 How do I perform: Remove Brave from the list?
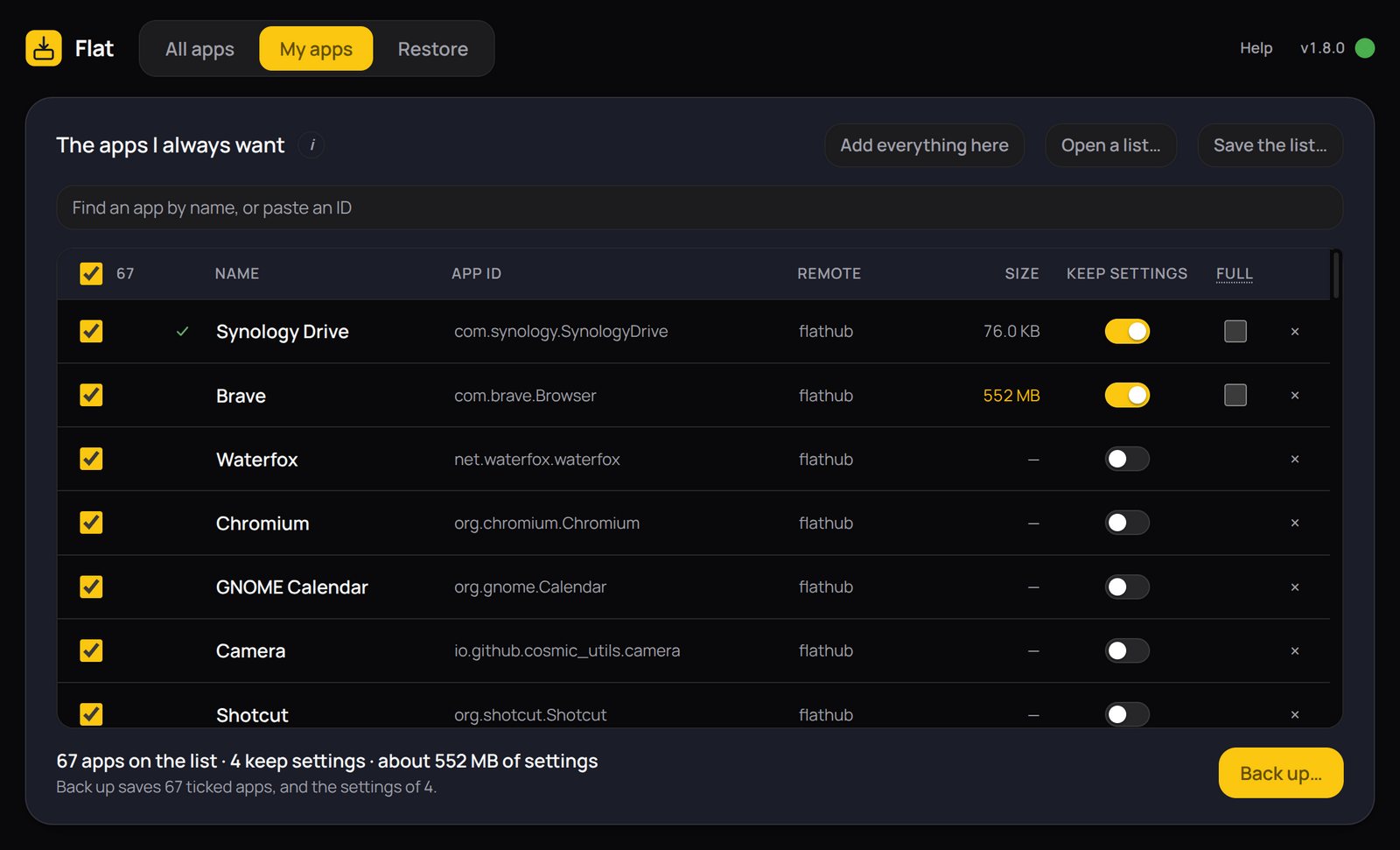coord(1295,396)
